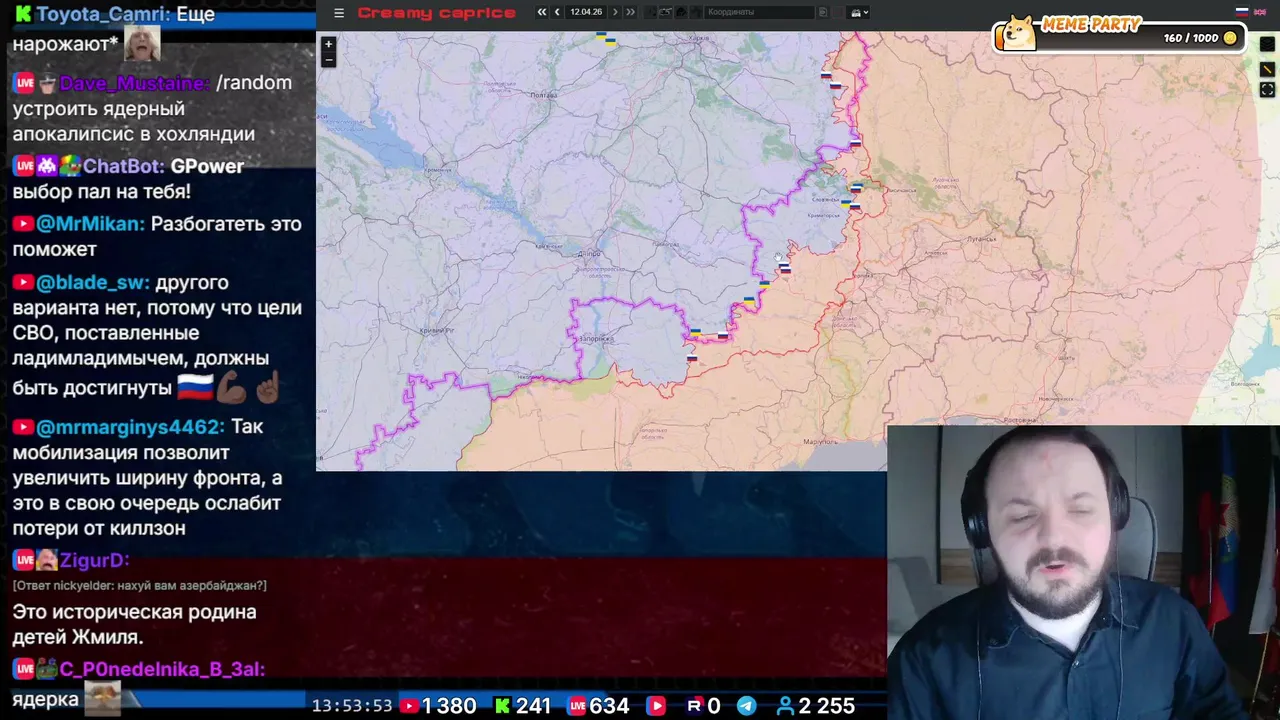
Task: Click the green Kick viewer counter icon
Action: (x=502, y=706)
